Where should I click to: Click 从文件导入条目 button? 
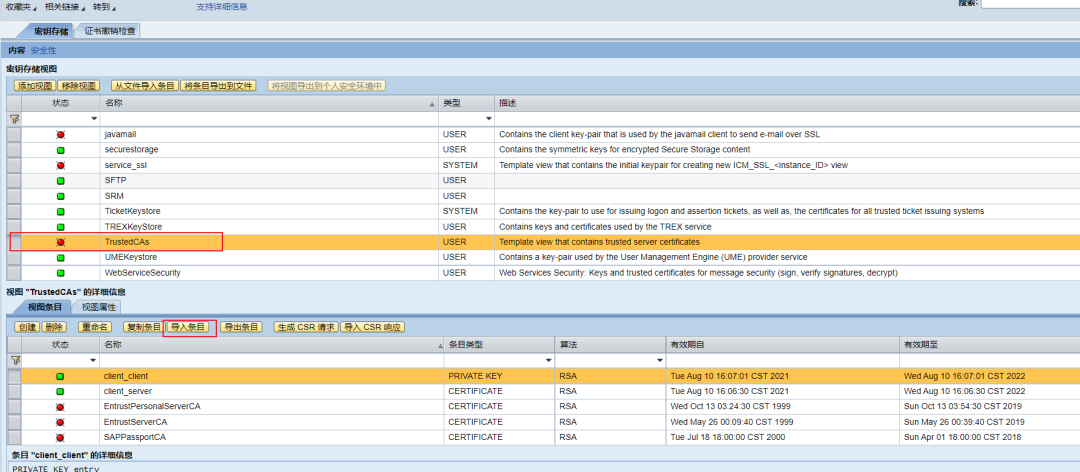click(x=145, y=86)
